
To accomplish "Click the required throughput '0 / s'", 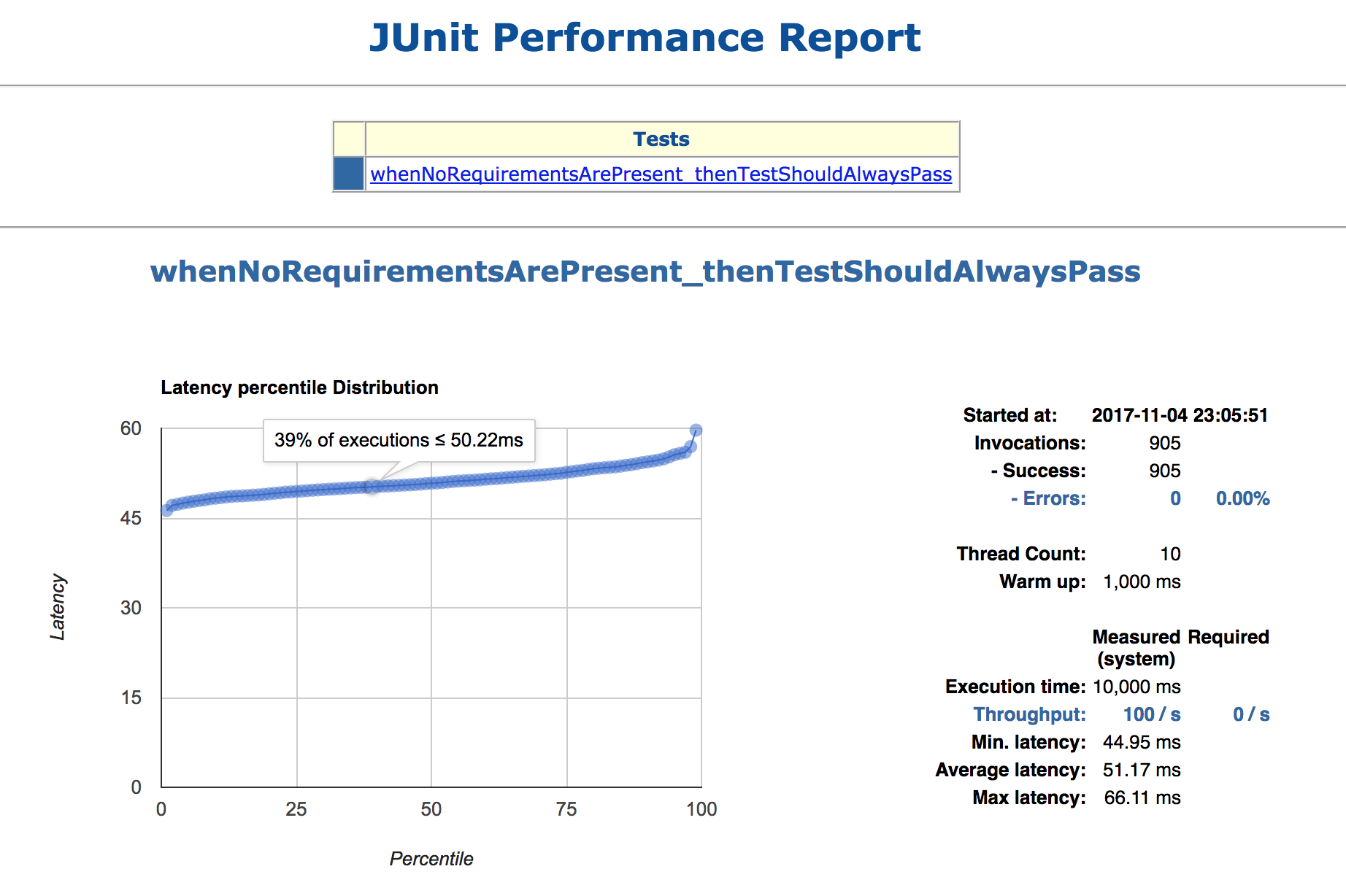I will 1251,714.
